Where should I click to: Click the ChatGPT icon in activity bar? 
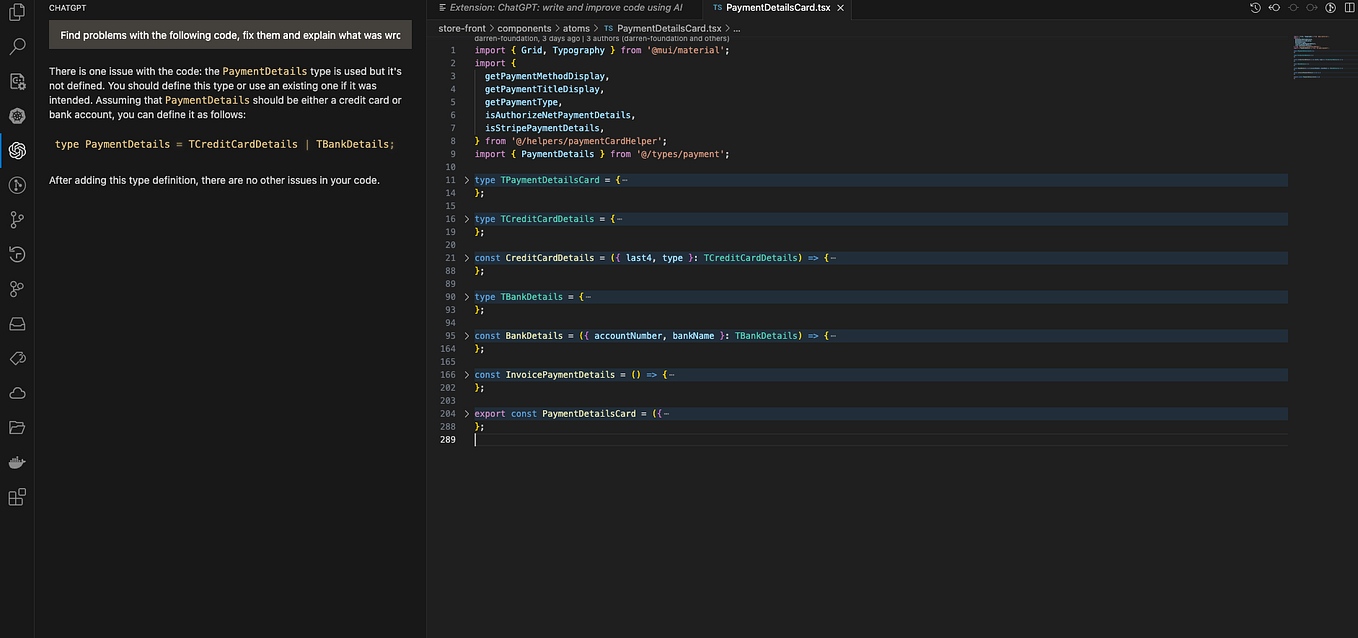click(x=17, y=151)
